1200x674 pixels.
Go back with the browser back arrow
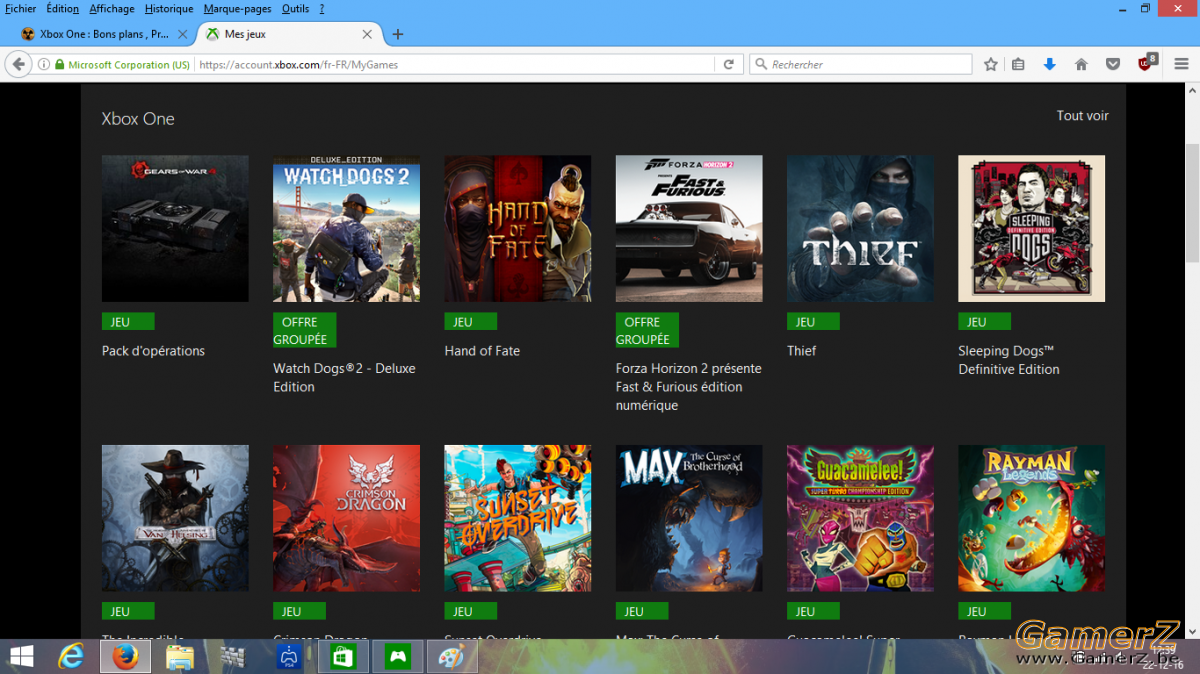pyautogui.click(x=18, y=64)
